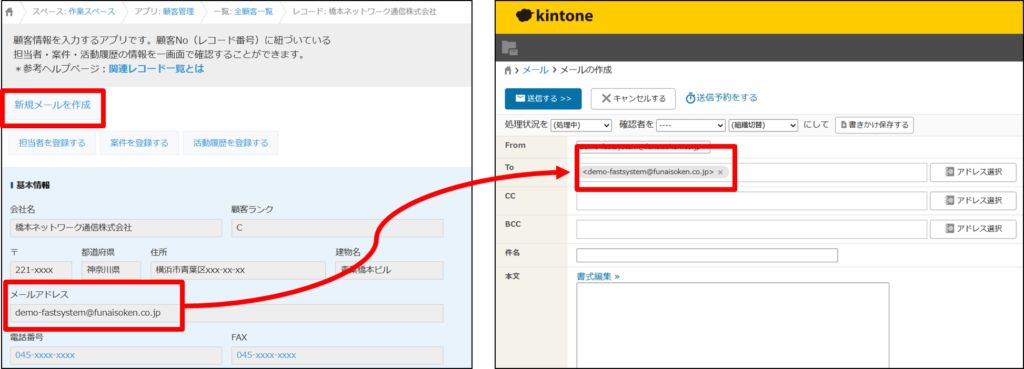Click the kintone logo
This screenshot has height=369, width=1024.
(554, 16)
